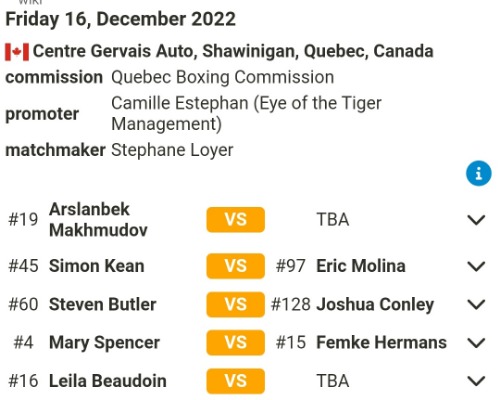Open Arslanbek Makhmudov's profile
This screenshot has height=400, width=500.
[x=98, y=220]
